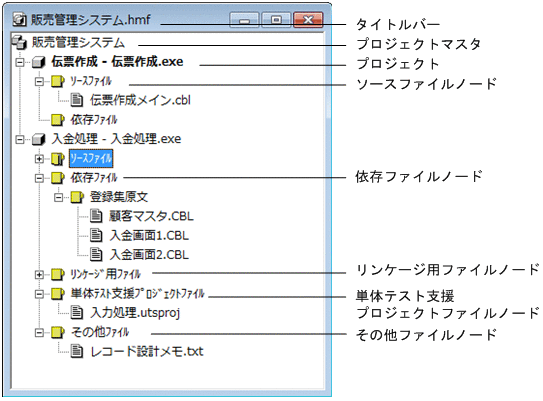This screenshot has height=401, width=543.
Task: Collapse the 入金処理 - 入金処理.exe project
Action: (20, 140)
